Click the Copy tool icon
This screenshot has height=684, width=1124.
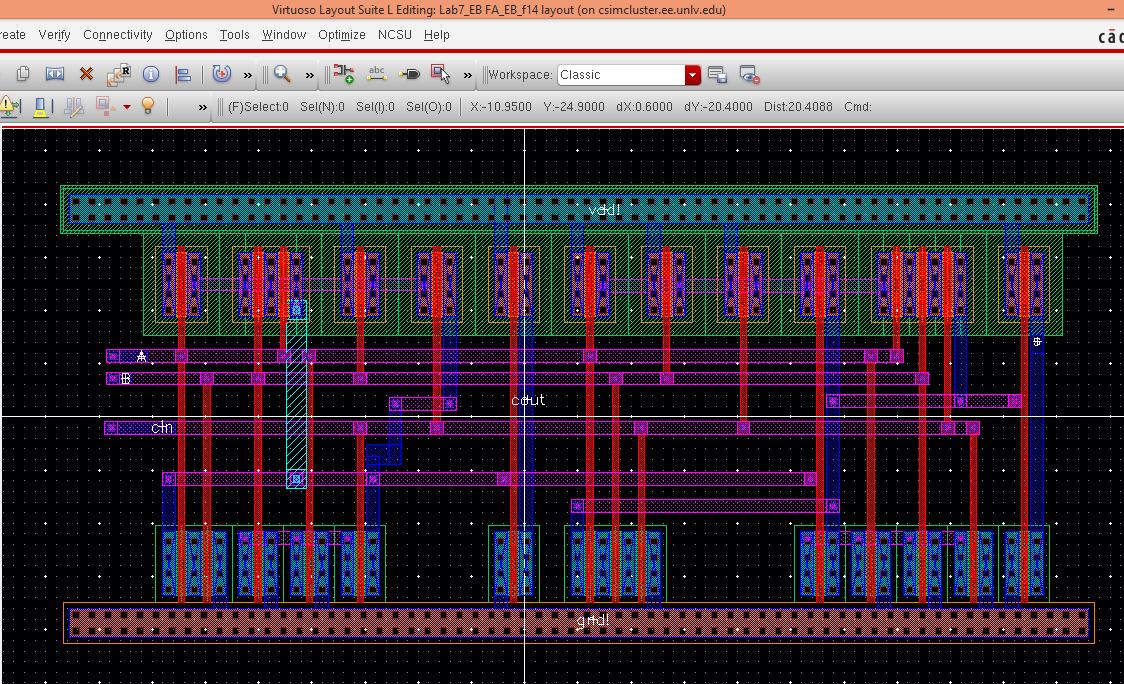[x=23, y=75]
